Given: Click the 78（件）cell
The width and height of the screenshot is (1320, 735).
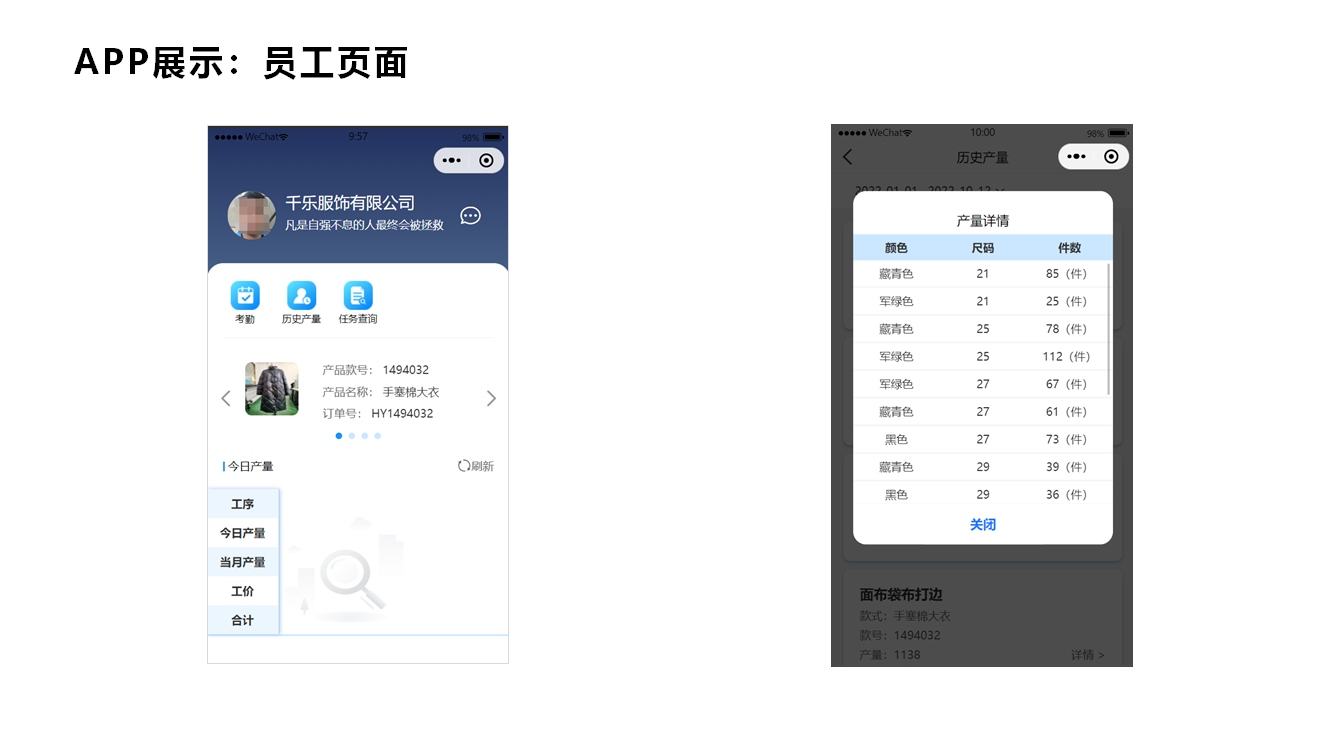Looking at the screenshot, I should (1066, 329).
